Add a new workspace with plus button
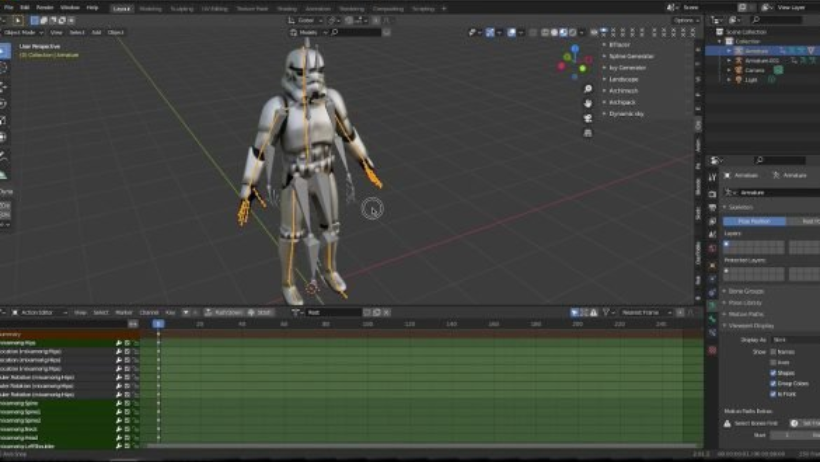 coord(444,8)
